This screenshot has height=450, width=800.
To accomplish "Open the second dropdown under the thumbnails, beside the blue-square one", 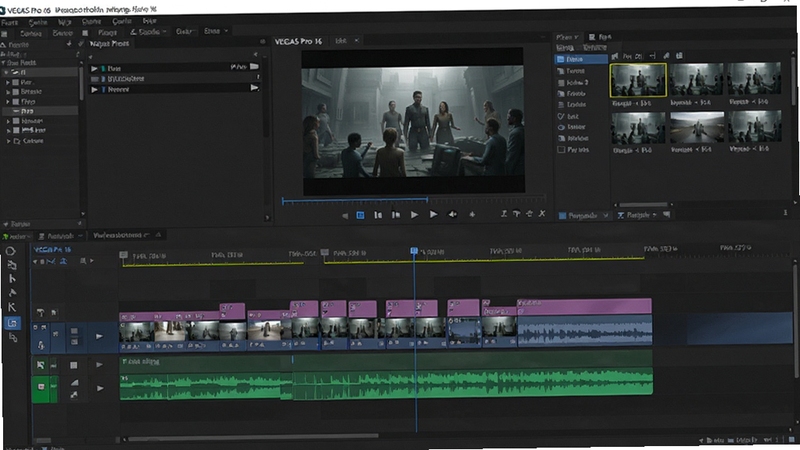I will coord(638,215).
